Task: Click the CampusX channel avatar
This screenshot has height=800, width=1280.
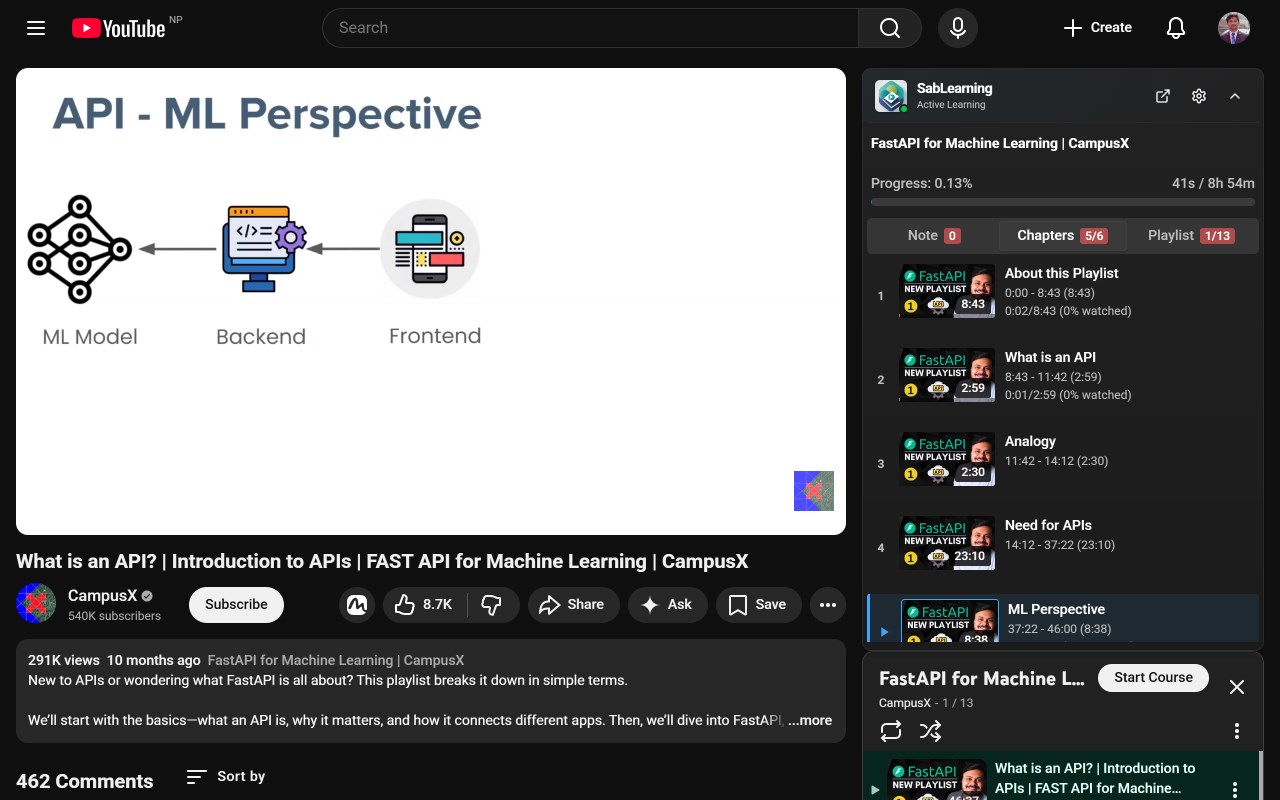Action: click(x=36, y=603)
